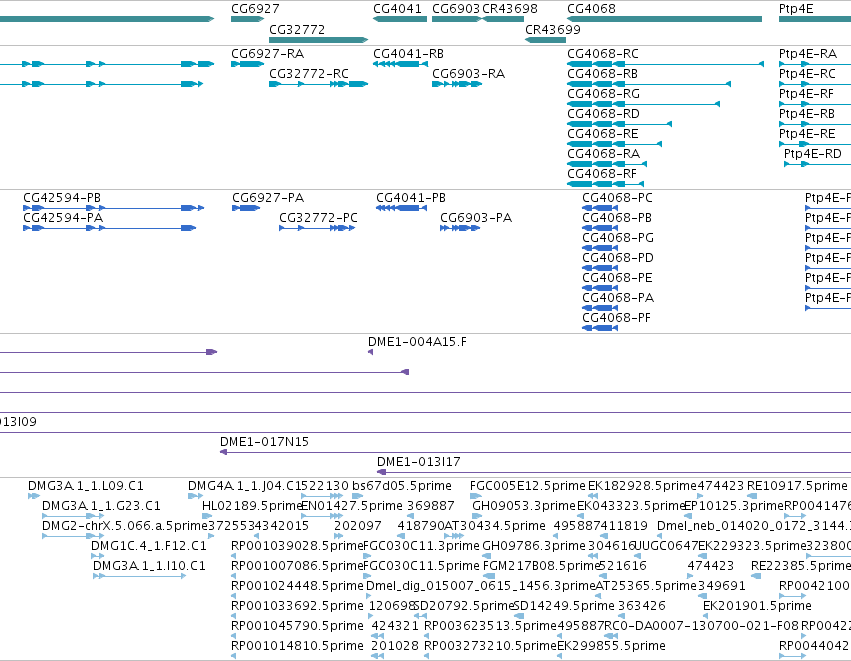Open the CR43699 gene label
The height and width of the screenshot is (661, 851).
click(x=552, y=29)
